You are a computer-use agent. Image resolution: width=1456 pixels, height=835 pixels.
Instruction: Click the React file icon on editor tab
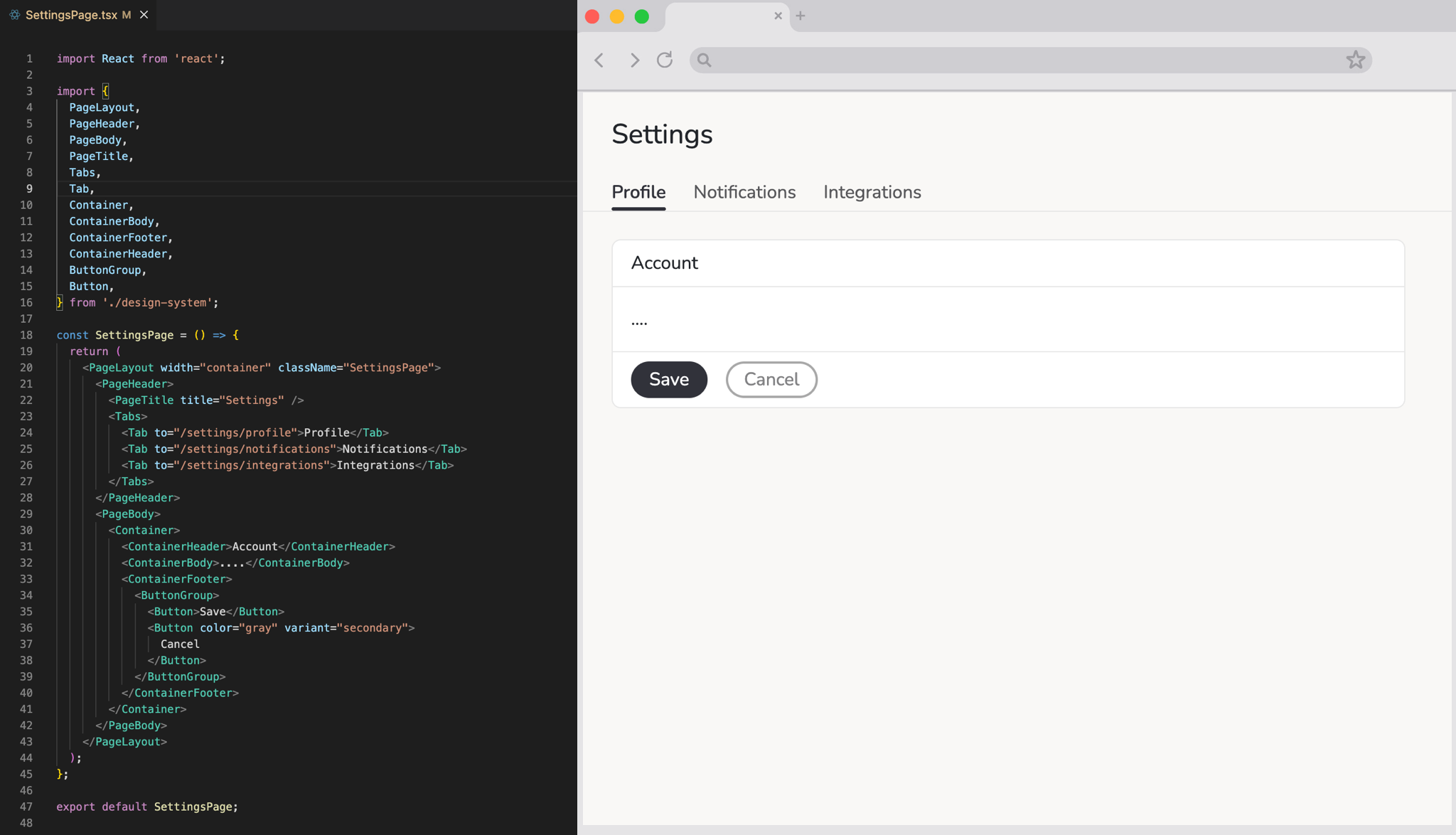14,15
